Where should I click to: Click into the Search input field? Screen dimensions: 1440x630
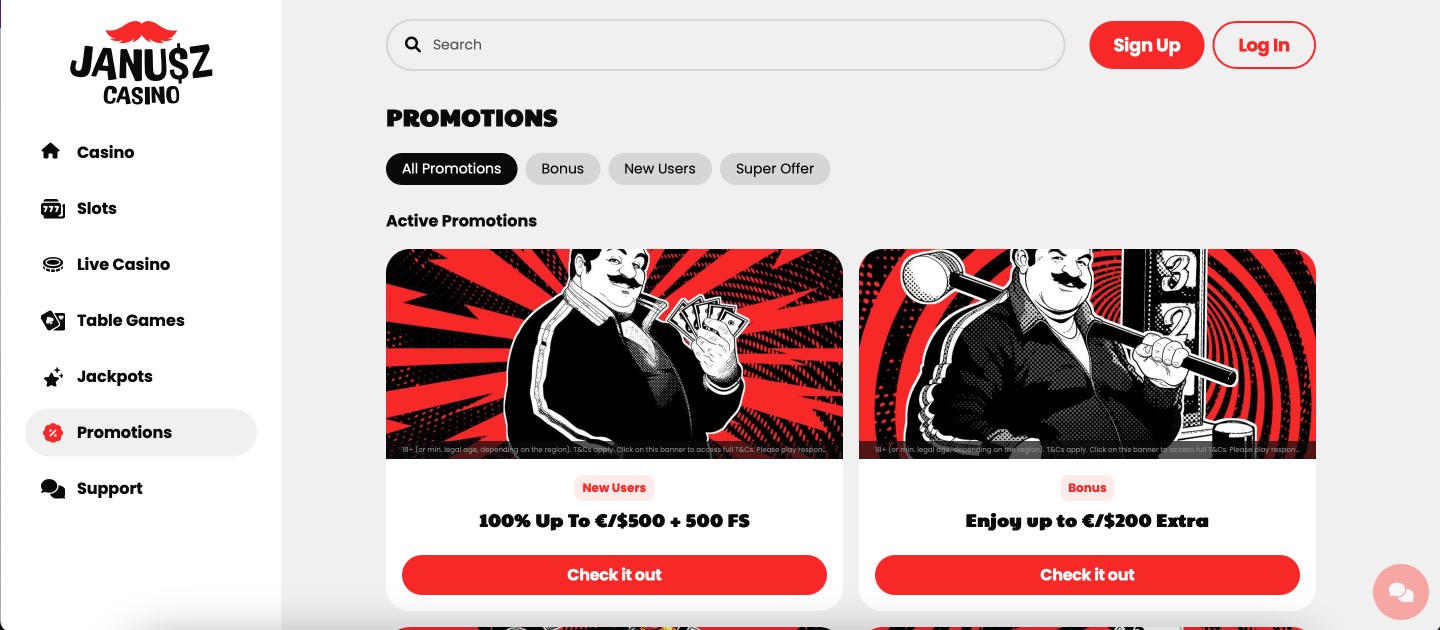[x=725, y=45]
